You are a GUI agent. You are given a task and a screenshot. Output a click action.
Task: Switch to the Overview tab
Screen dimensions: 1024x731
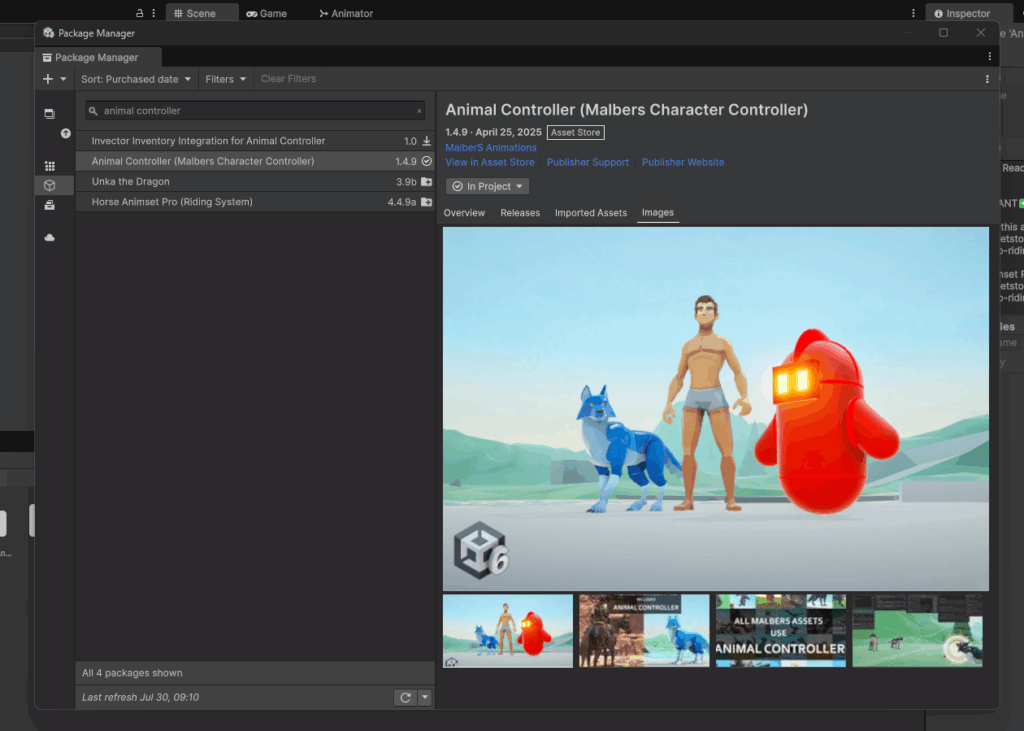click(464, 213)
